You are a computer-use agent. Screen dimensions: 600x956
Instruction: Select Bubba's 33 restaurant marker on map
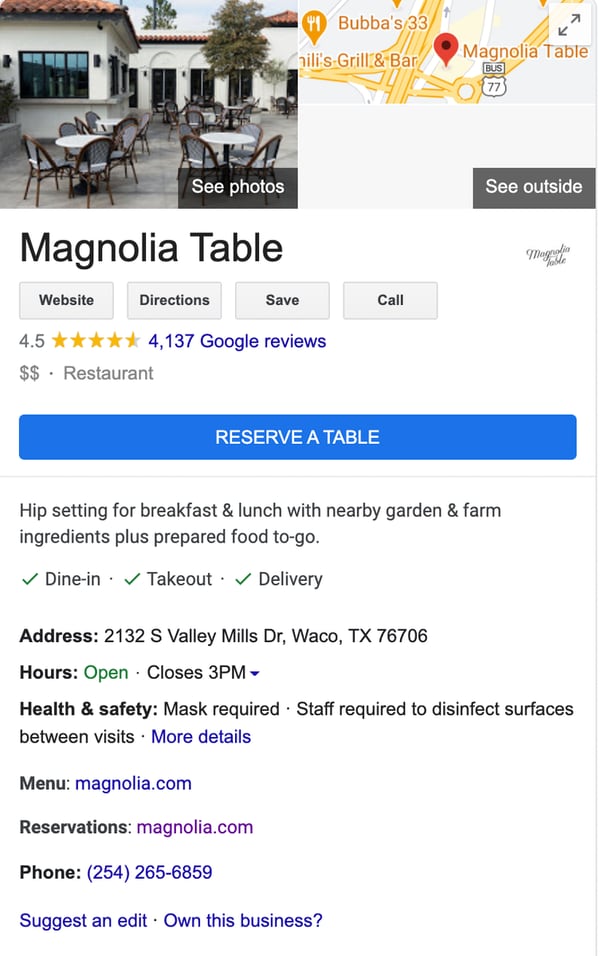tap(314, 27)
